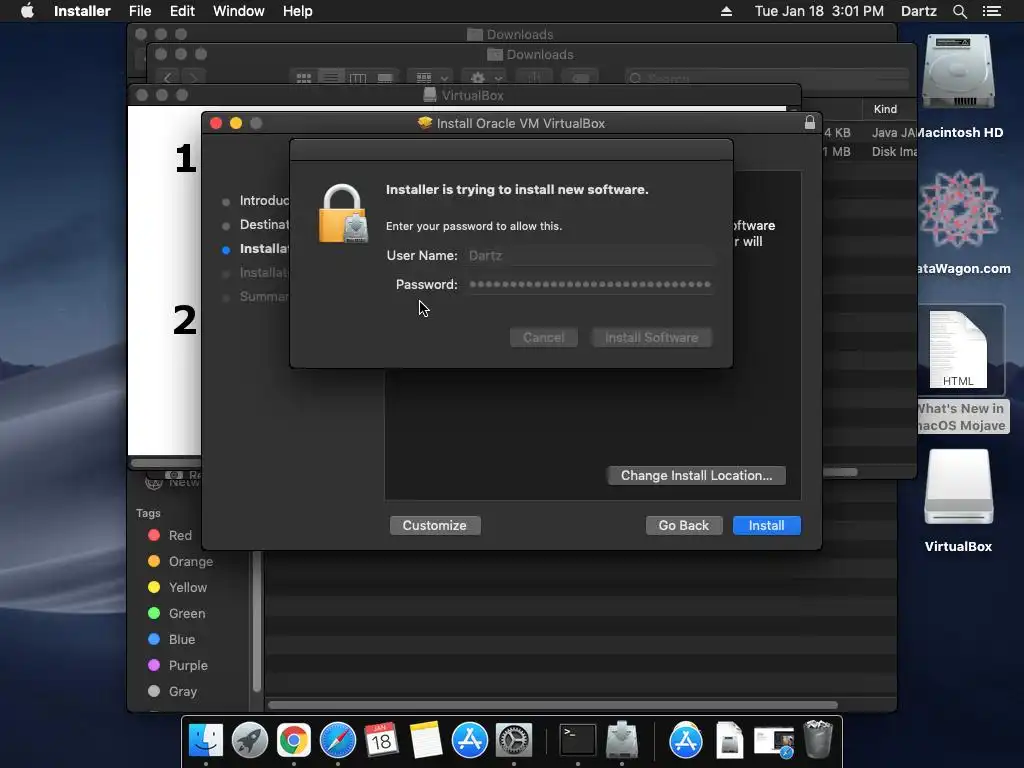Select the Introduction step in installer sidebar
Image resolution: width=1024 pixels, height=768 pixels.
tap(264, 200)
